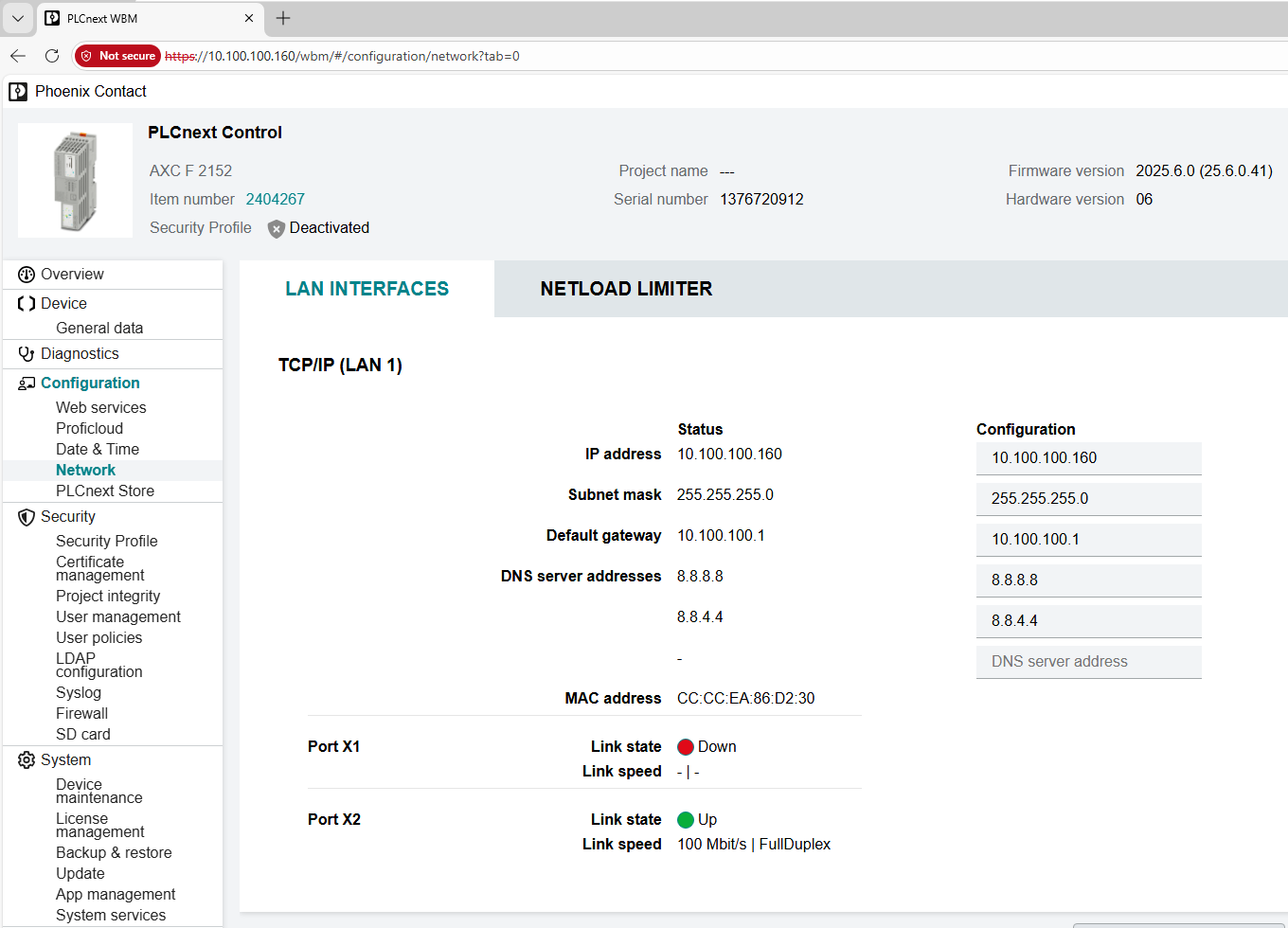The height and width of the screenshot is (928, 1288).
Task: Go back with the browser back arrow
Action: pos(18,56)
